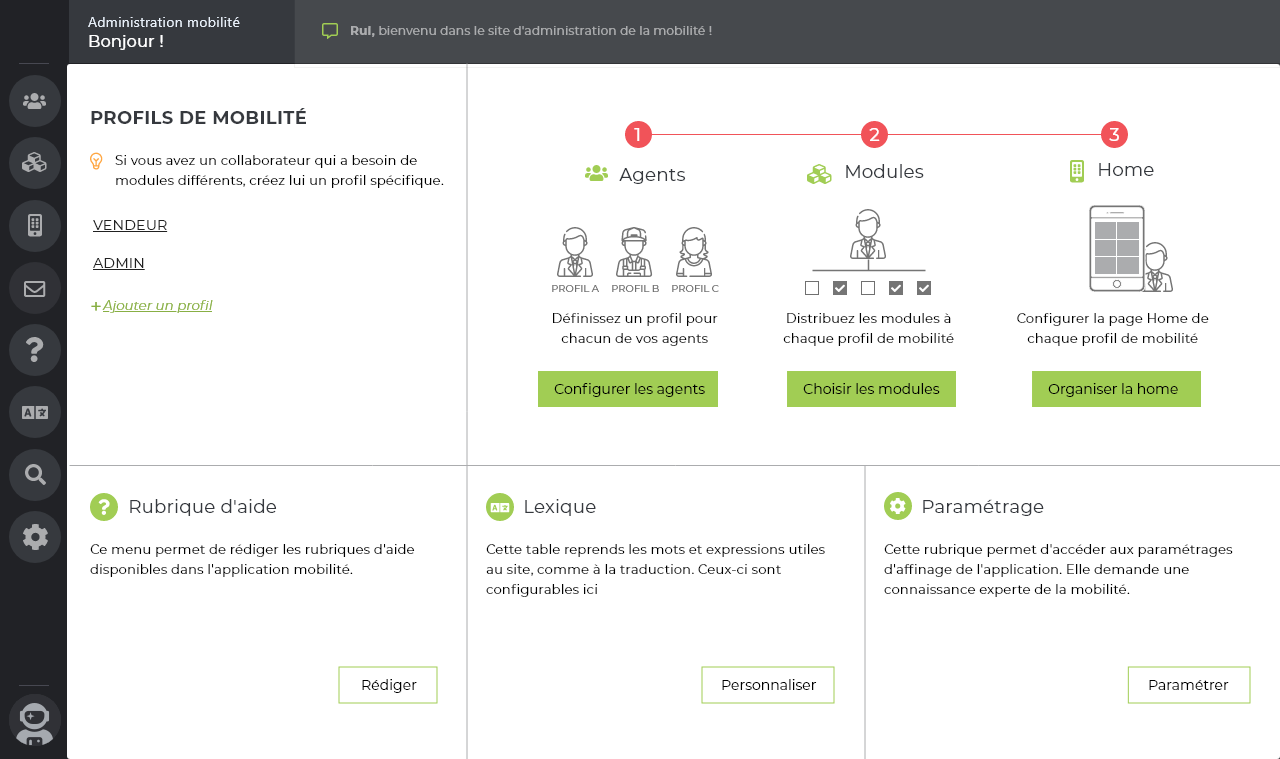This screenshot has height=759, width=1280.
Task: Open the VENDEUR profile
Action: (130, 225)
